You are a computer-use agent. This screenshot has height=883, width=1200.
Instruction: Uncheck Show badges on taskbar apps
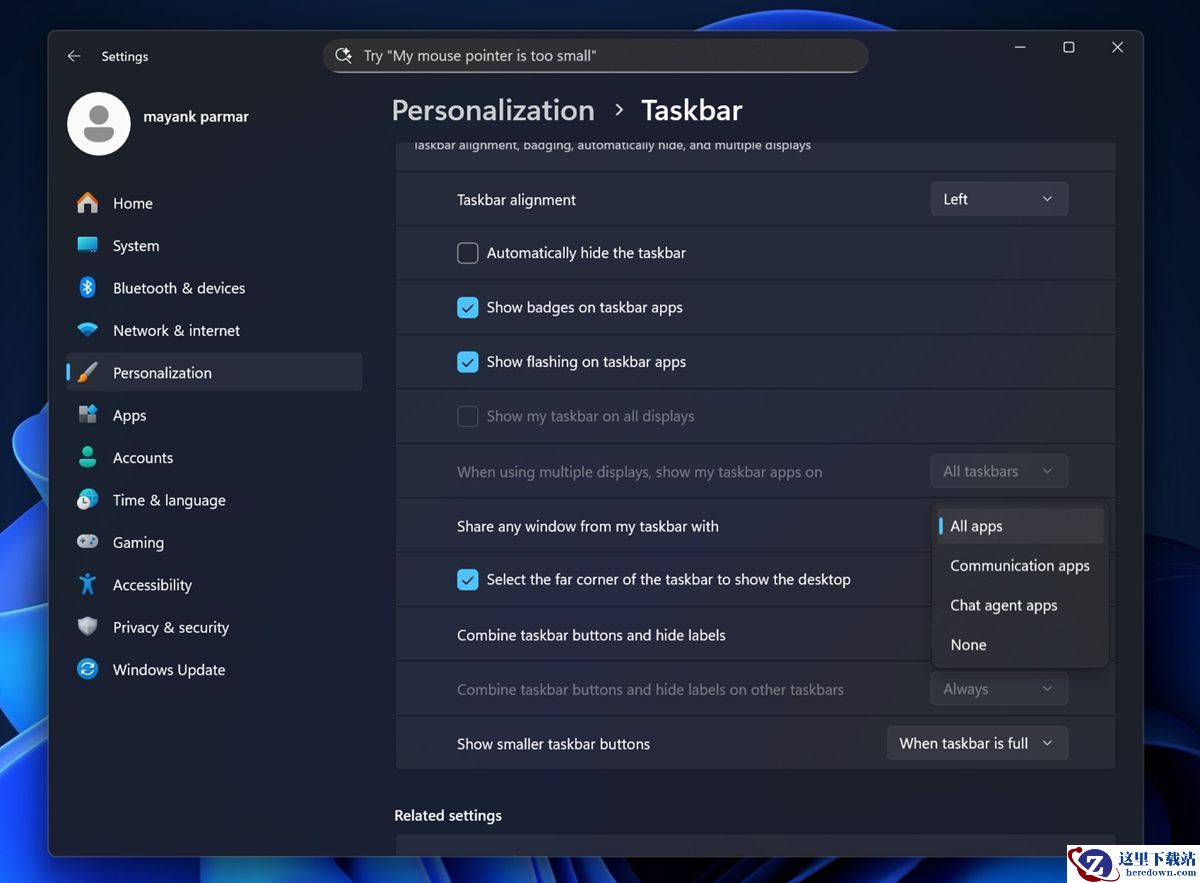(467, 308)
